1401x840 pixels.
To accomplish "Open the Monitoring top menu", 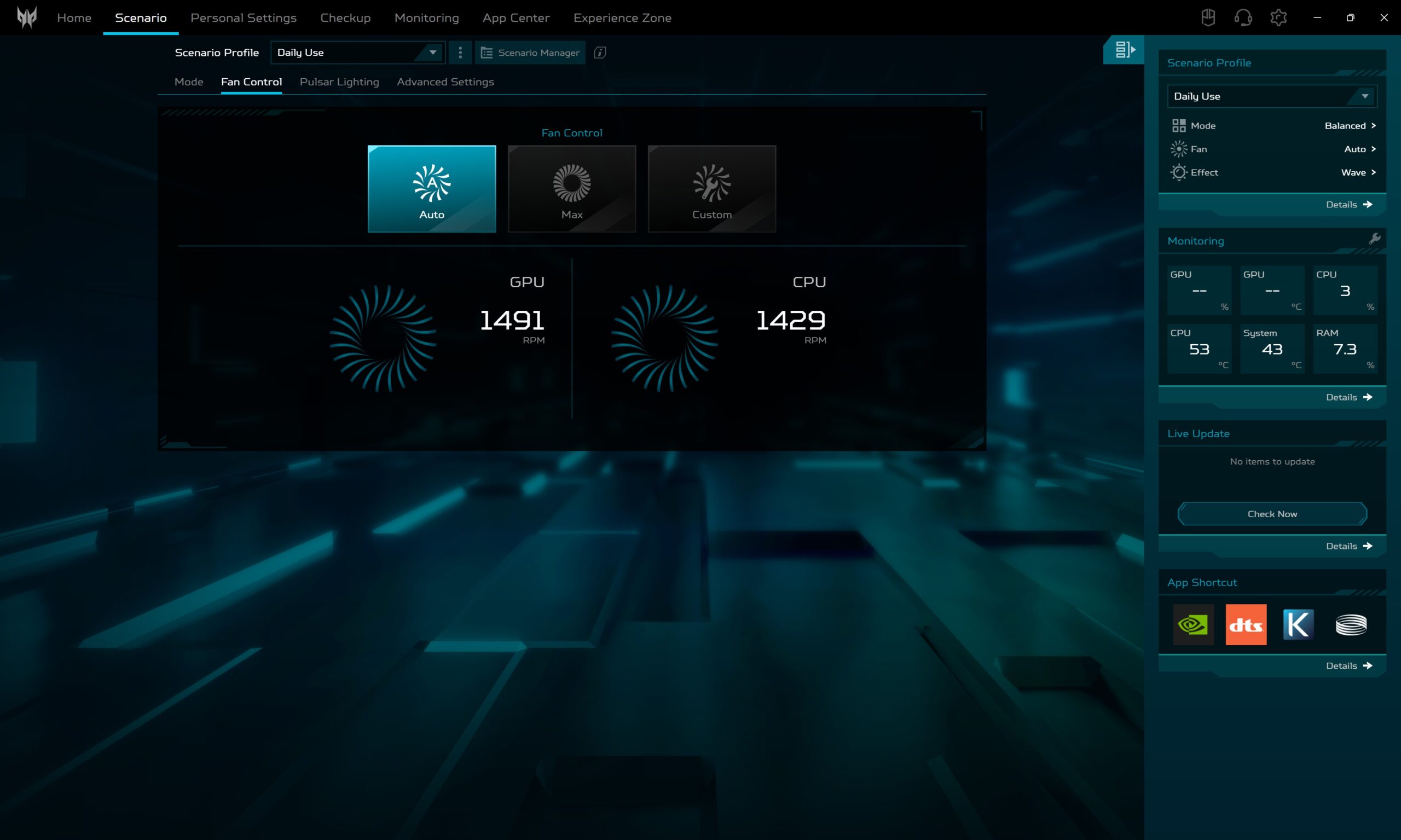I will pyautogui.click(x=426, y=18).
